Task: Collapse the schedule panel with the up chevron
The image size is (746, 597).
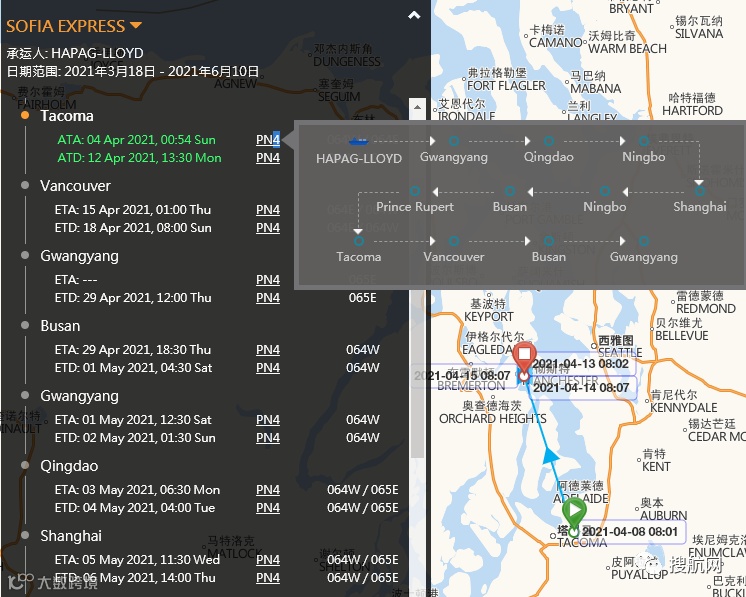Action: tap(414, 15)
